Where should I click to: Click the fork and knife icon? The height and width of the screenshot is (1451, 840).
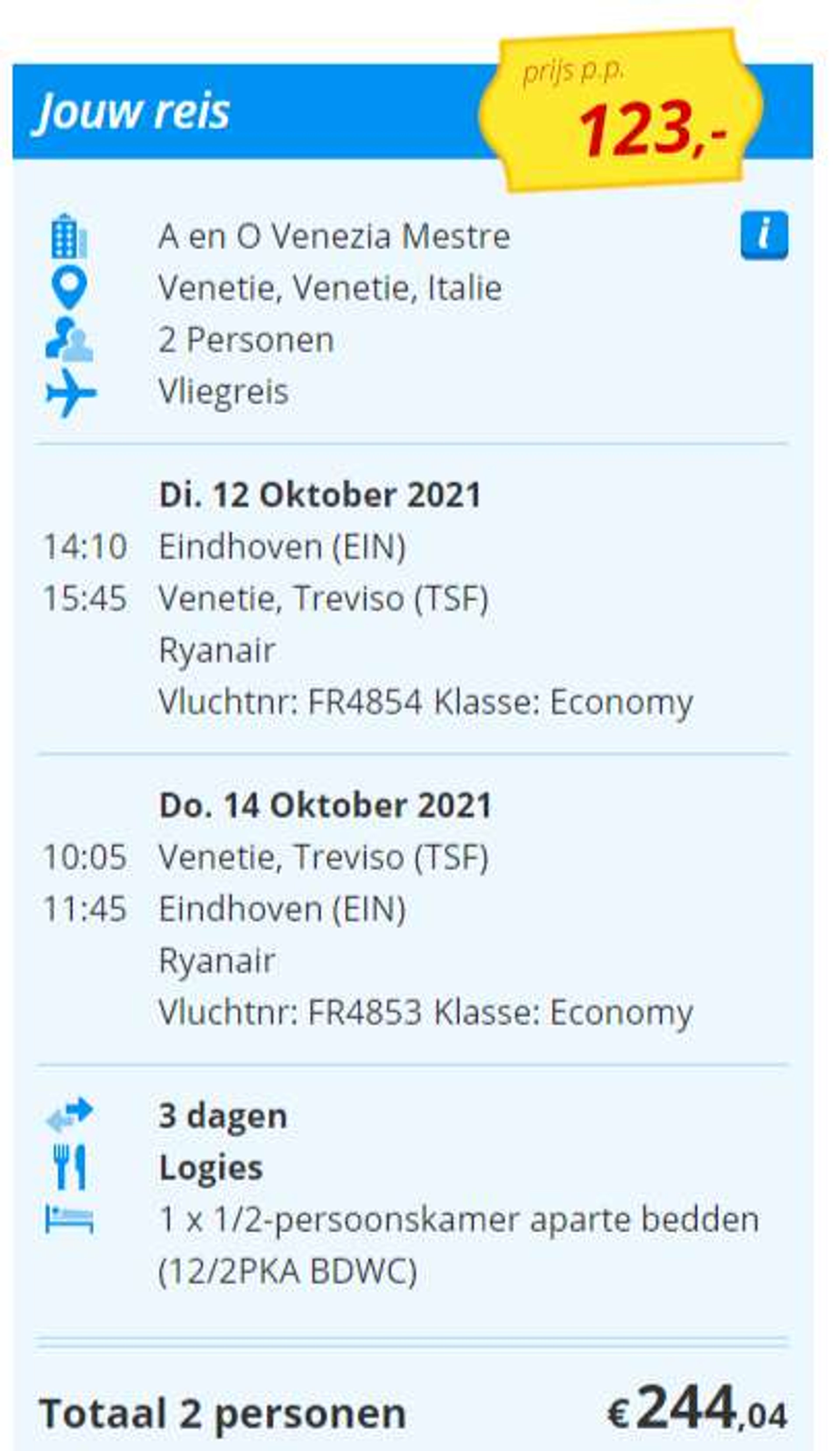pyautogui.click(x=69, y=1166)
